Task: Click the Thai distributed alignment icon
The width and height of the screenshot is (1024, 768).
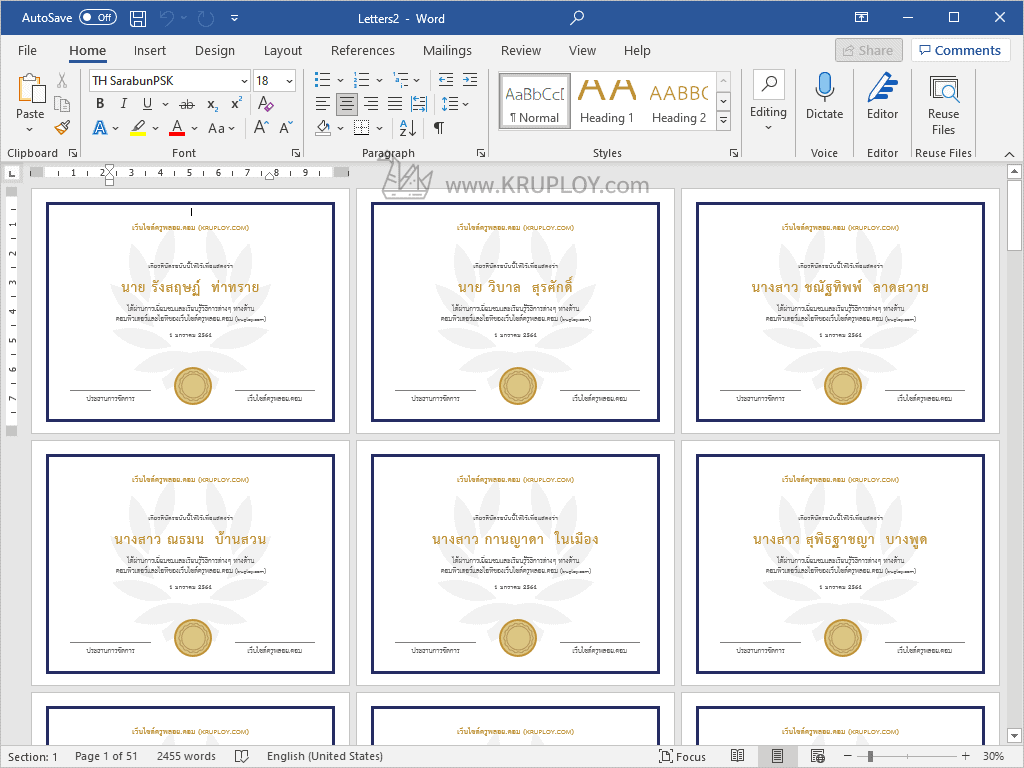Action: 419,104
